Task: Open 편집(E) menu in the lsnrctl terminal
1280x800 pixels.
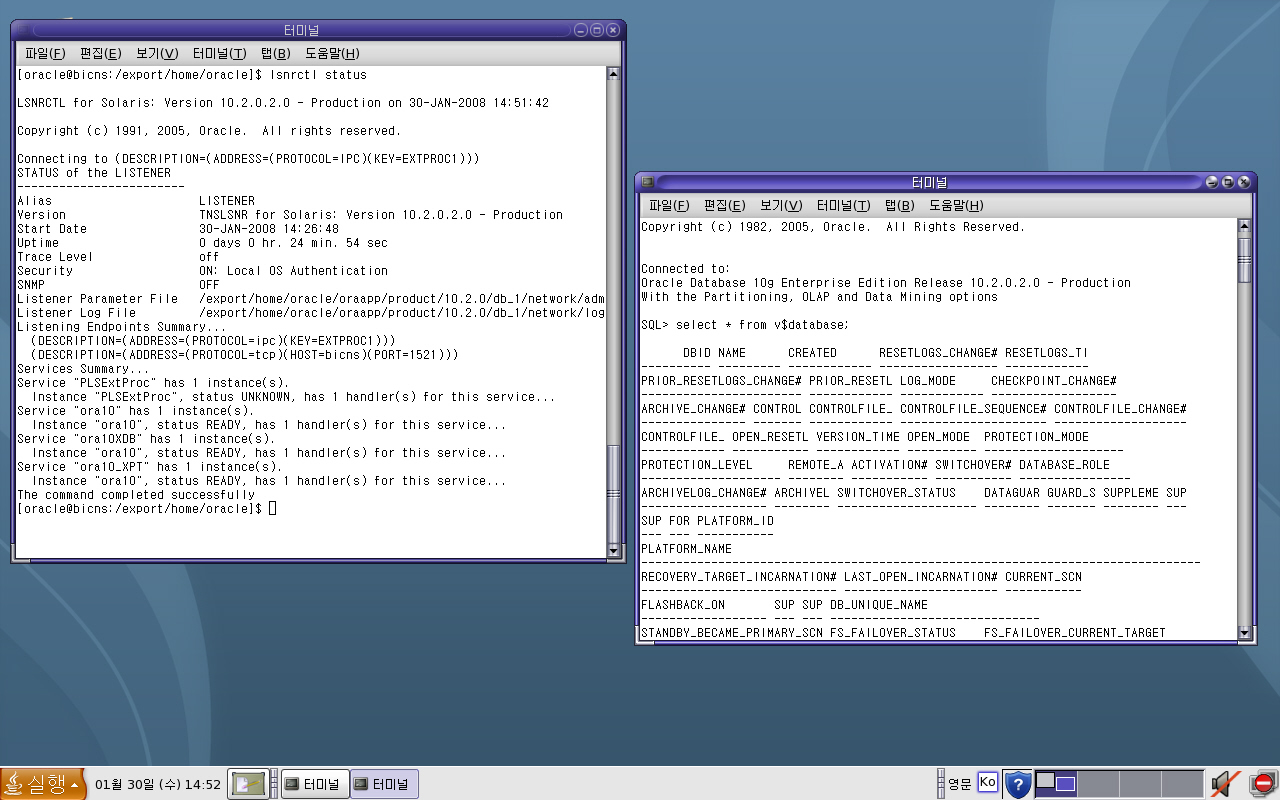Action: click(x=101, y=53)
